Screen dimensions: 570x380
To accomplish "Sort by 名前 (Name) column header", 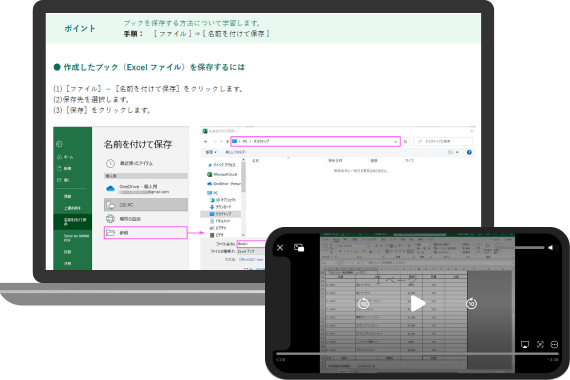I will [256, 160].
